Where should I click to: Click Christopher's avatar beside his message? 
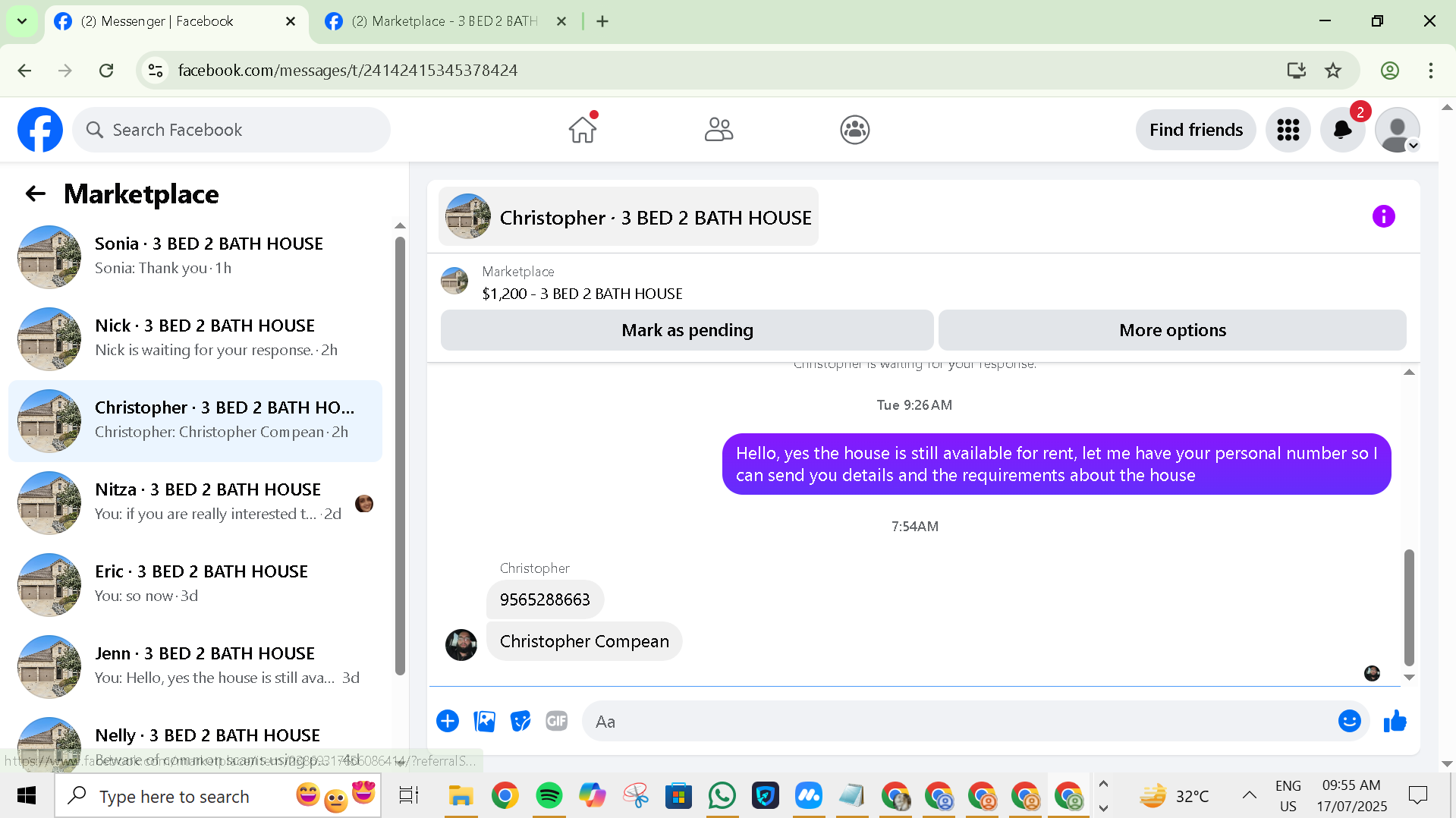[461, 645]
